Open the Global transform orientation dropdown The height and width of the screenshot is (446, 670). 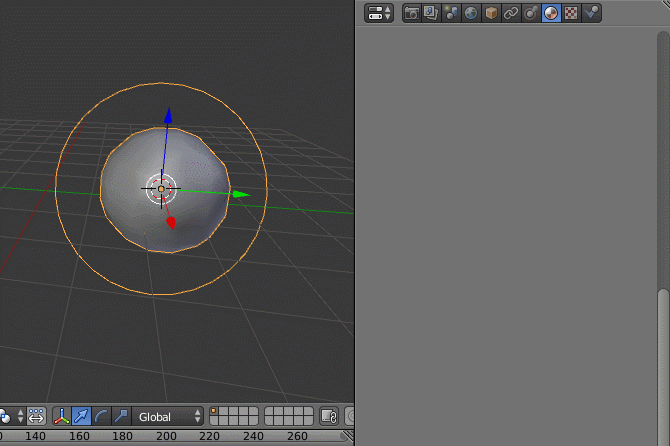[167, 416]
